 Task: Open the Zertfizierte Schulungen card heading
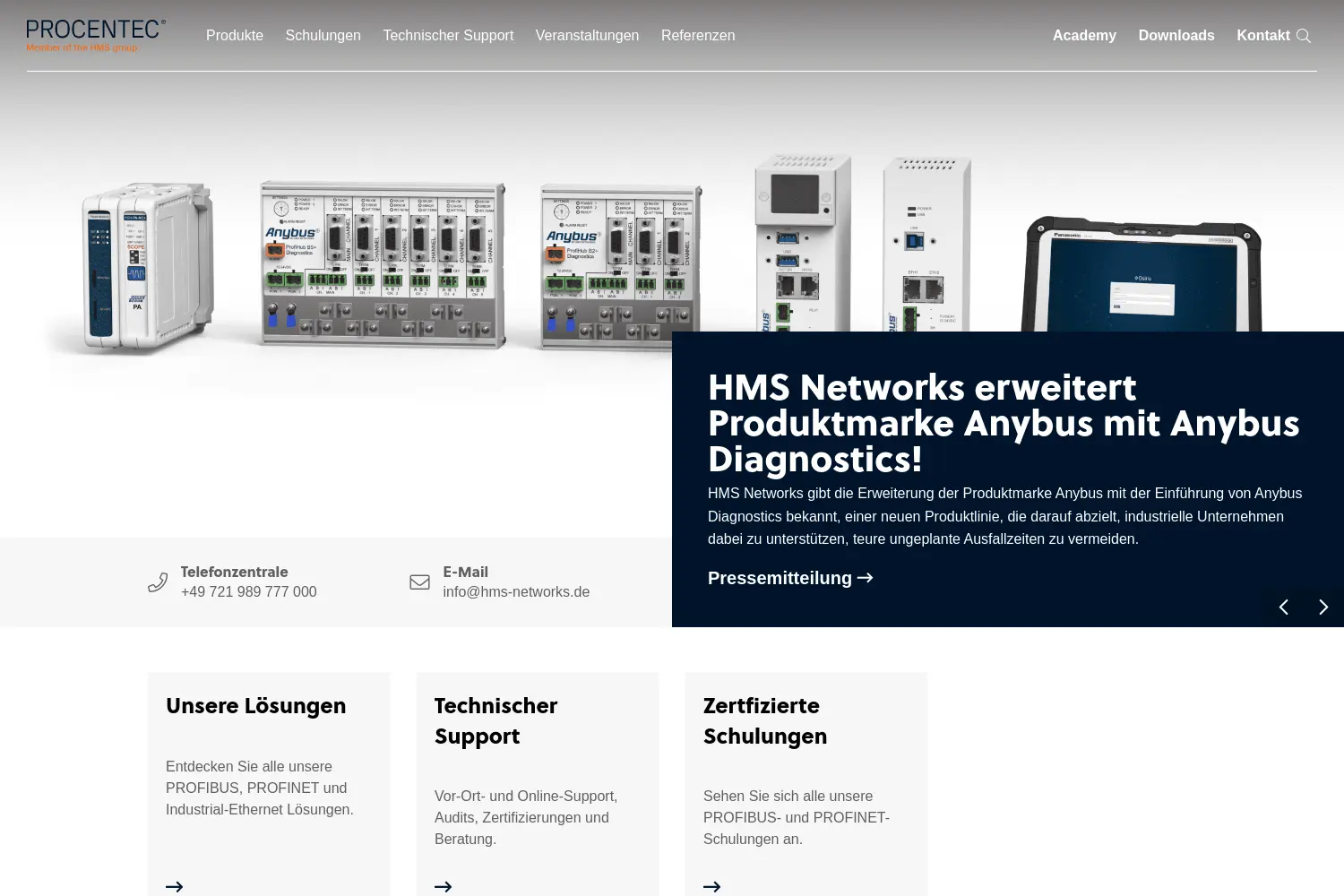click(x=765, y=720)
